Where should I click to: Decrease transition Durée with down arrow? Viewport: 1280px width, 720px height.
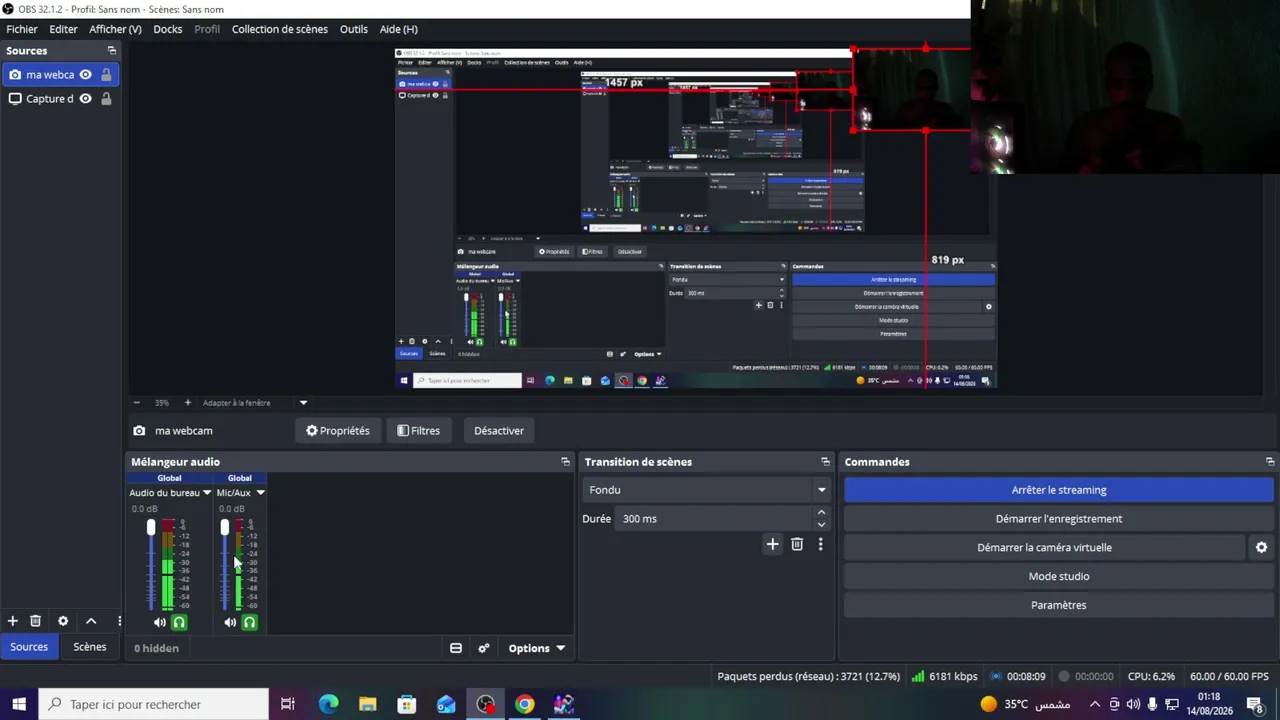coord(821,524)
